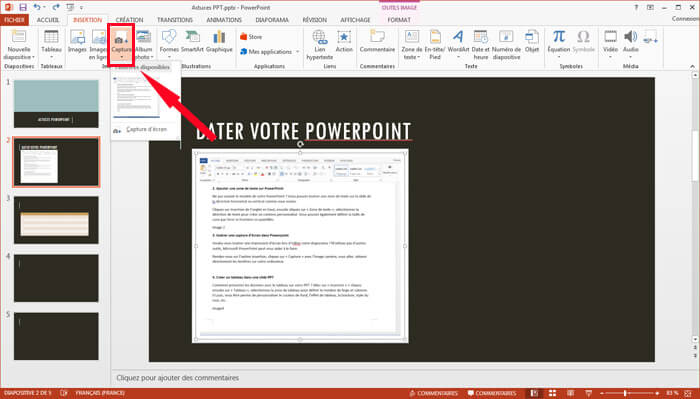Screen dimensions: 700x399
Task: Open the Album photo tool
Action: click(x=143, y=44)
